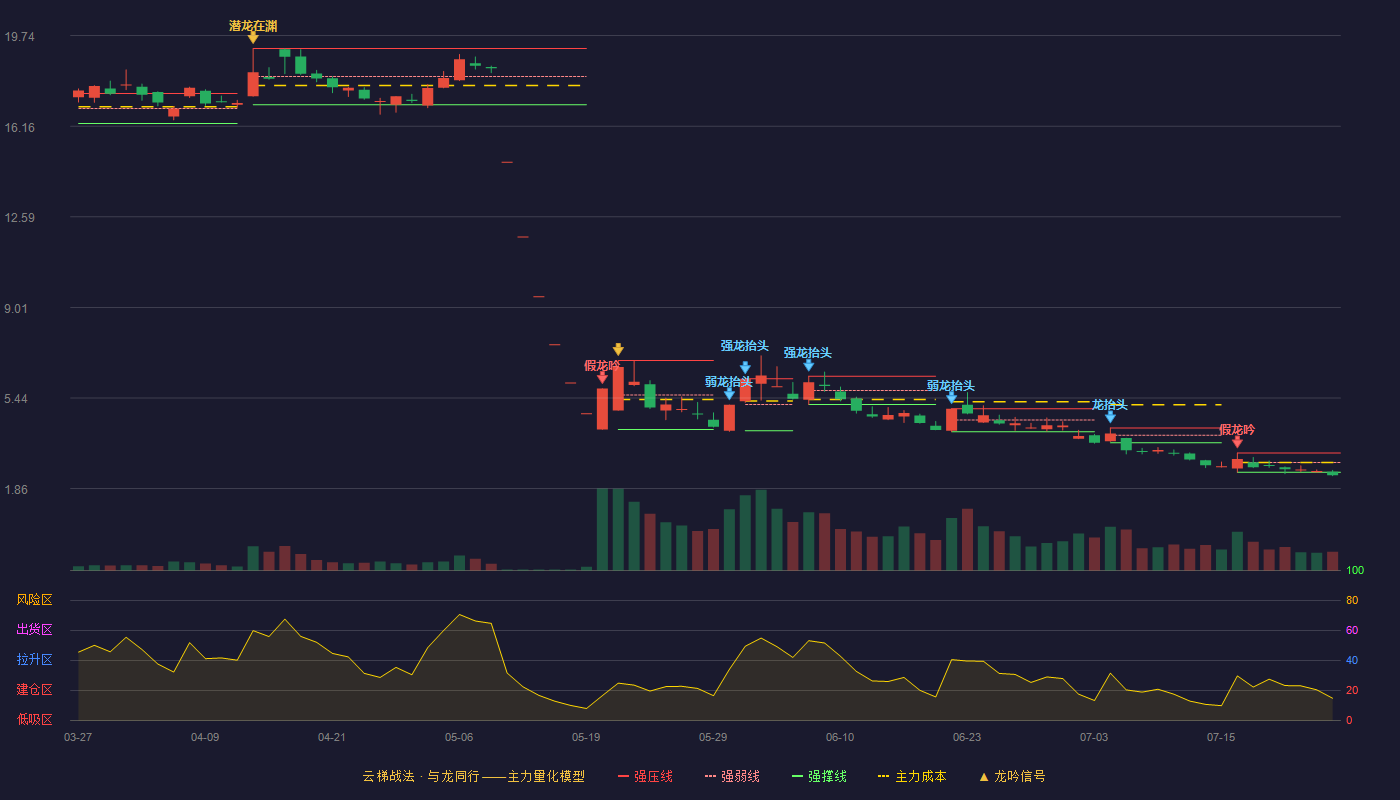Screen dimensions: 1400x800
Task: Click the 06-10 date label
Action: point(840,737)
